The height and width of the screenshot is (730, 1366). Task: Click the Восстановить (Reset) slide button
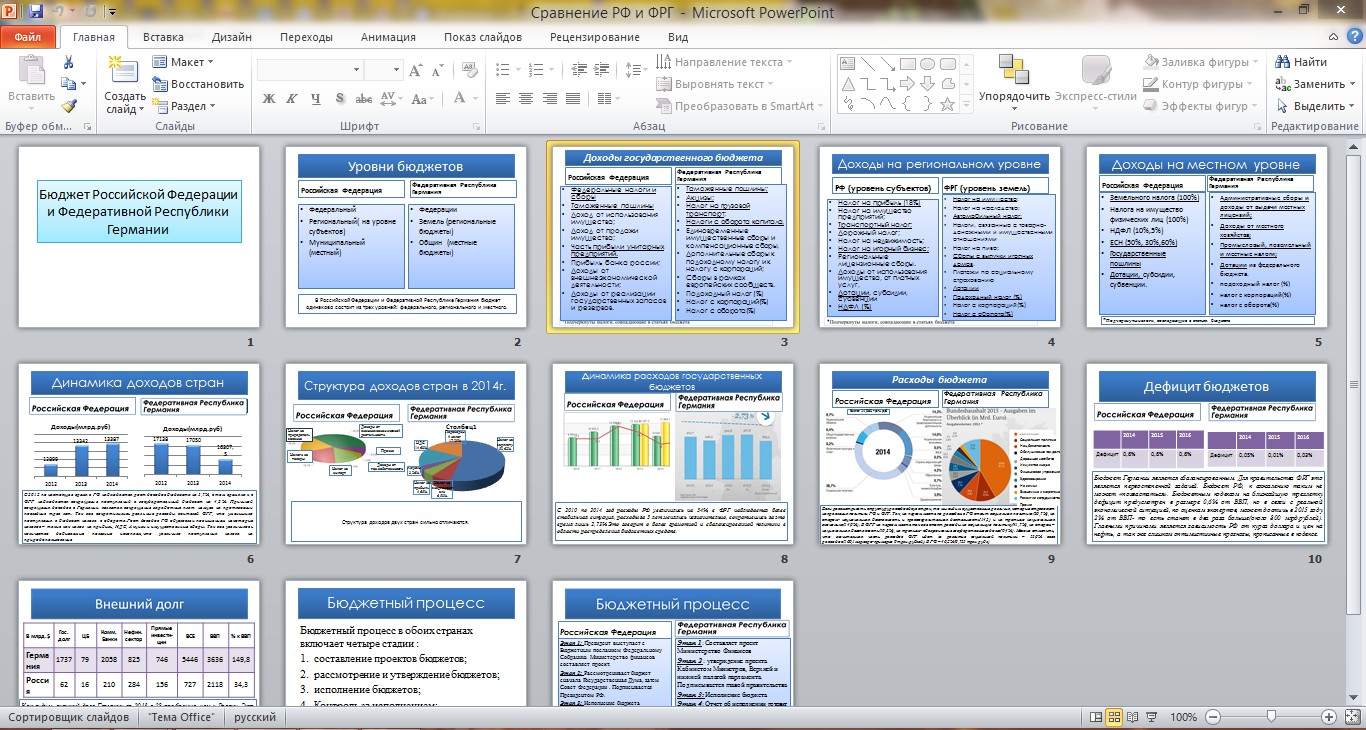pyautogui.click(x=199, y=84)
